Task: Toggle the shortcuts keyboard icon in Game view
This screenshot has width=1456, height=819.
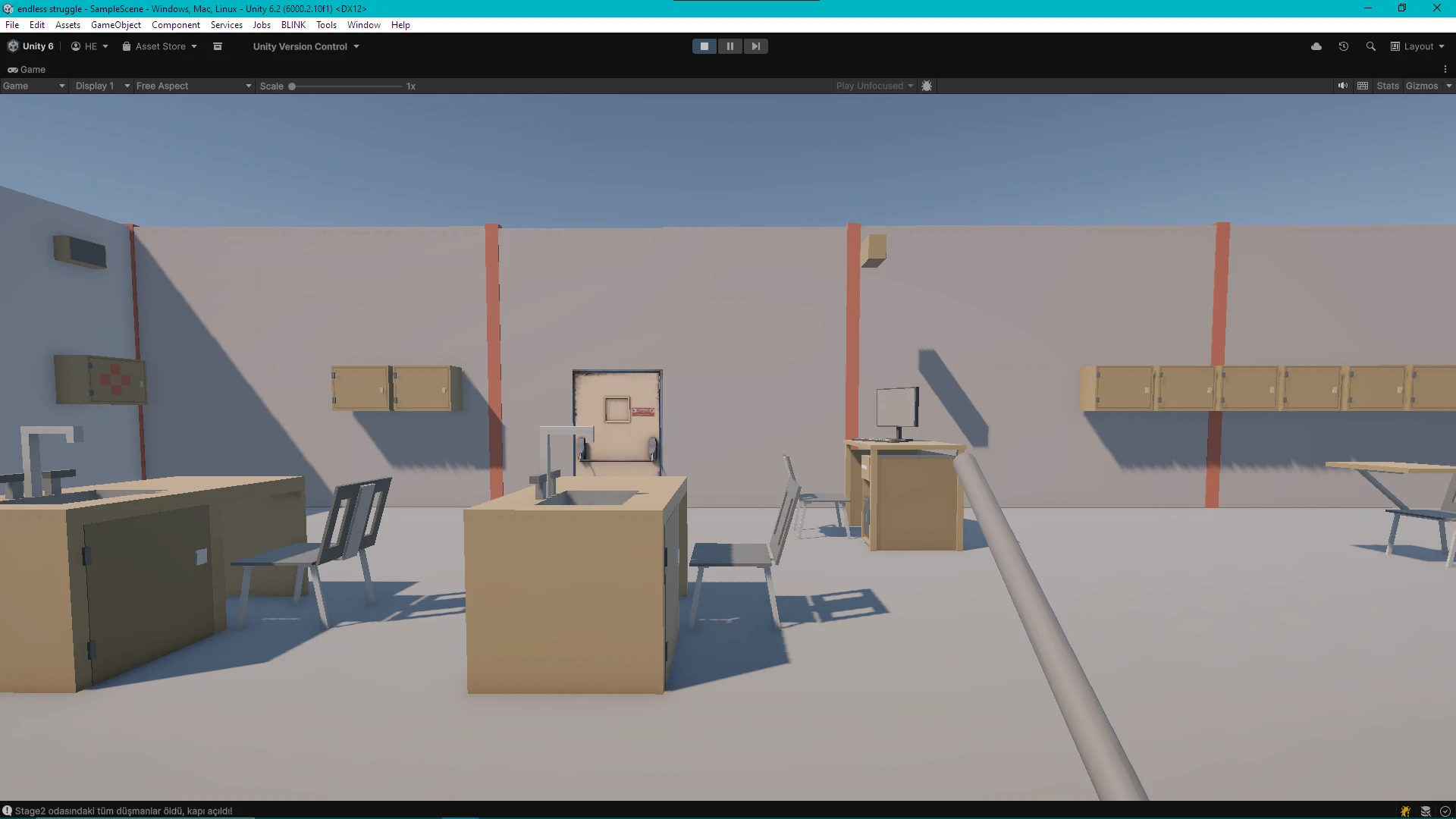Action: 1363,86
